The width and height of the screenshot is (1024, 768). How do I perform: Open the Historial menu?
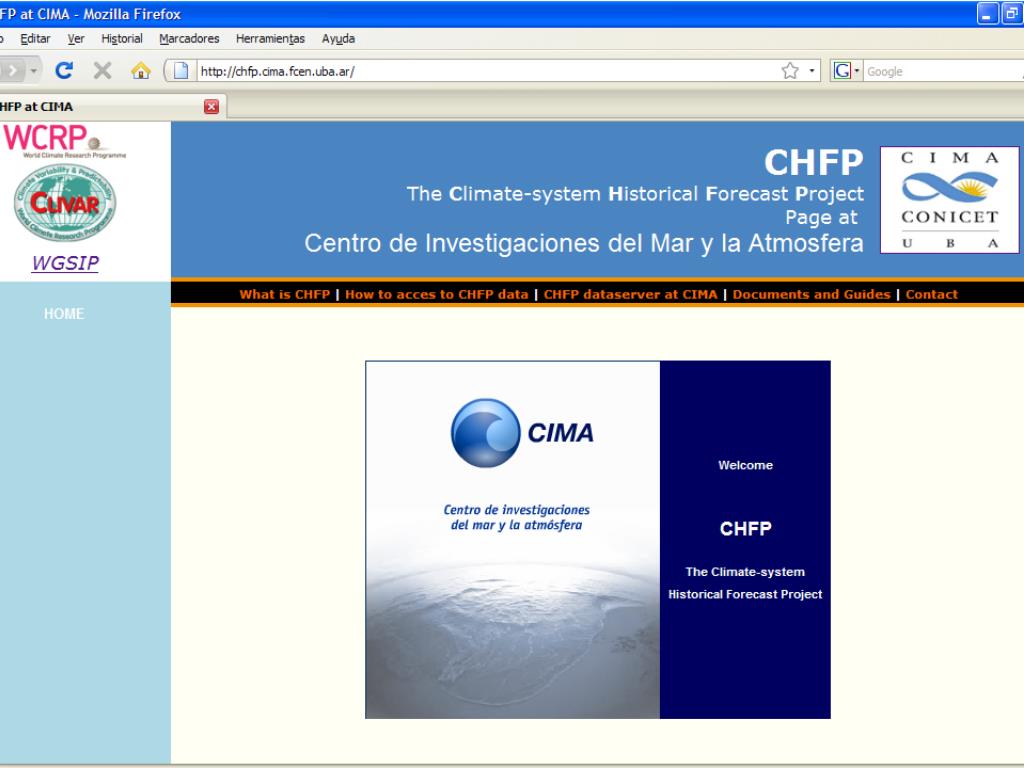click(121, 39)
